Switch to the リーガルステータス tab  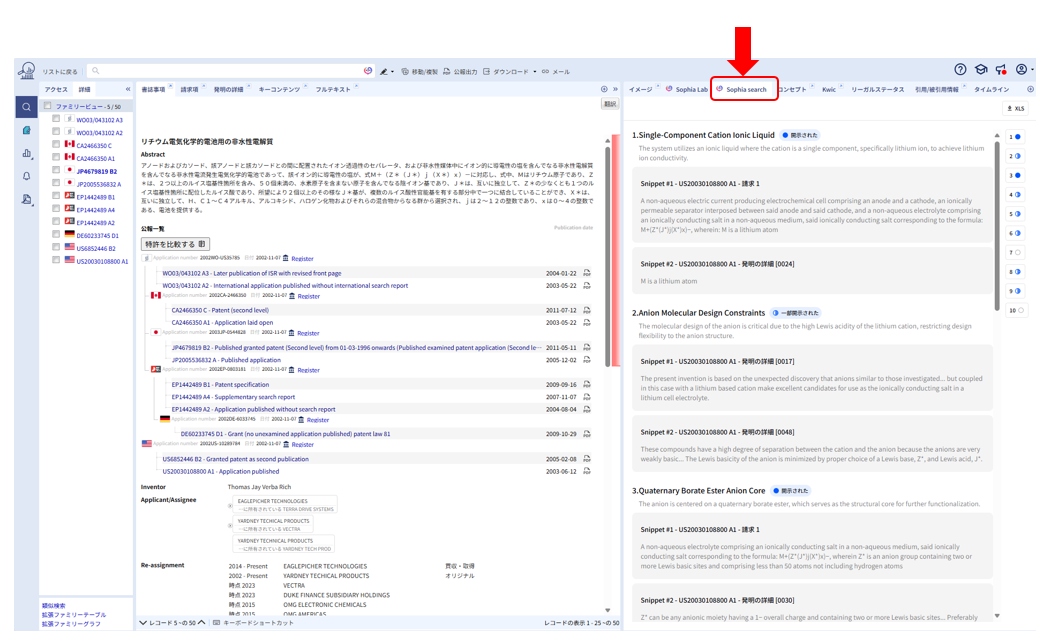click(x=877, y=89)
